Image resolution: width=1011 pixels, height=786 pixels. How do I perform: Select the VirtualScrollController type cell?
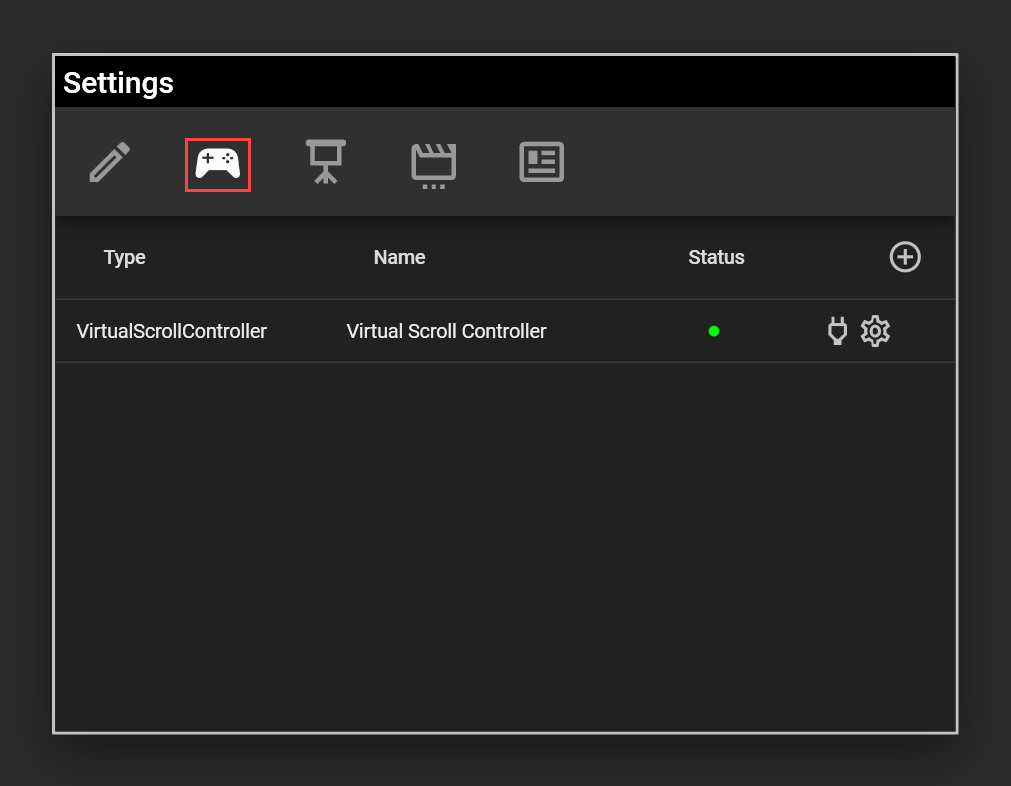click(172, 331)
